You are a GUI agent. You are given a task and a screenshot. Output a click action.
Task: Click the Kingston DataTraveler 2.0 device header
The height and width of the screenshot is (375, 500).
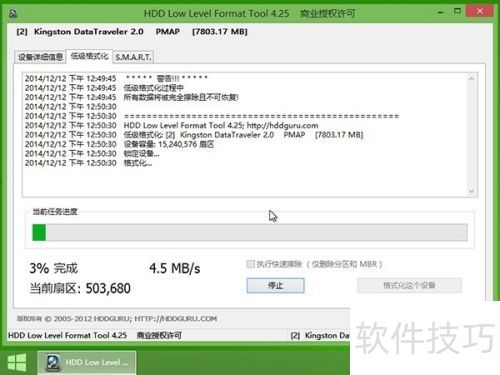[x=132, y=32]
